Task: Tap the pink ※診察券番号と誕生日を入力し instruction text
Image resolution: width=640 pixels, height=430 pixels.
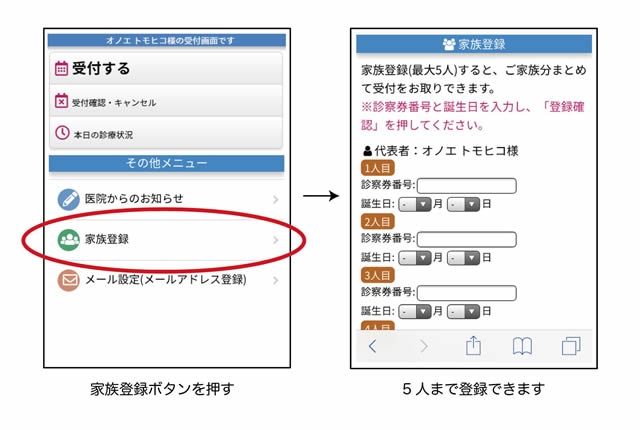Action: [473, 116]
